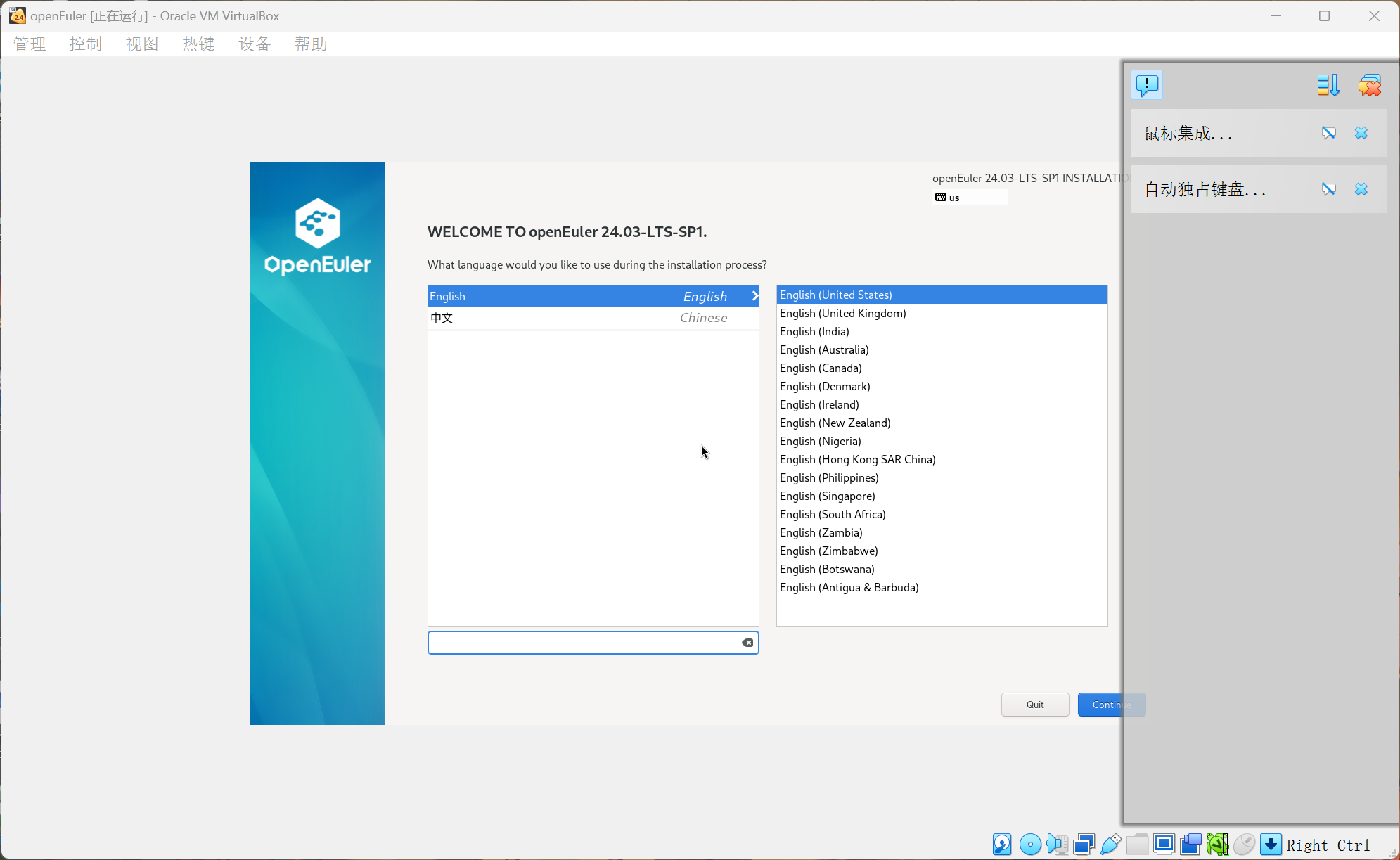This screenshot has width=1400, height=860.
Task: Toggle the notification center icon
Action: pyautogui.click(x=1147, y=85)
